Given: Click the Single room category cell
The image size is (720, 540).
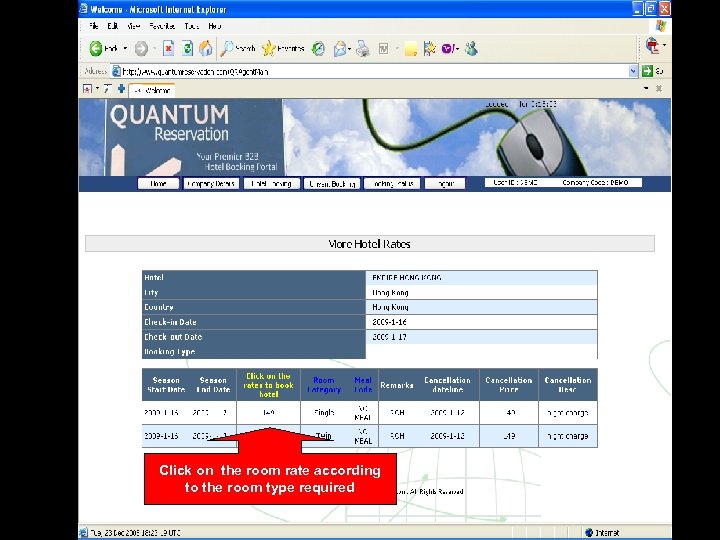Looking at the screenshot, I should (324, 412).
